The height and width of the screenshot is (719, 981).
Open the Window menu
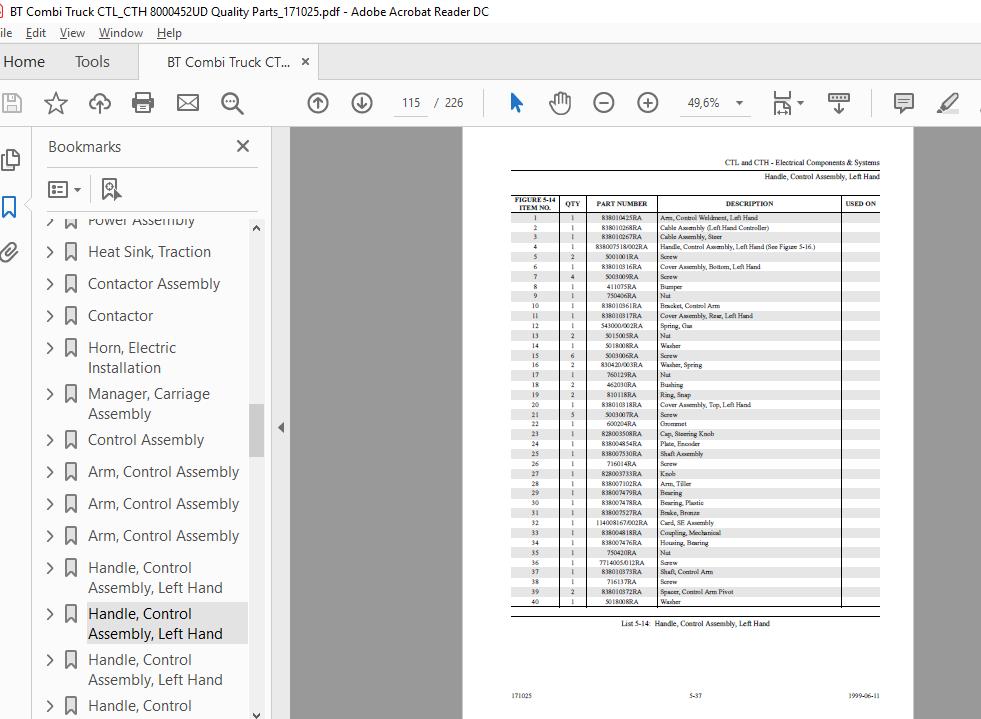tap(120, 33)
